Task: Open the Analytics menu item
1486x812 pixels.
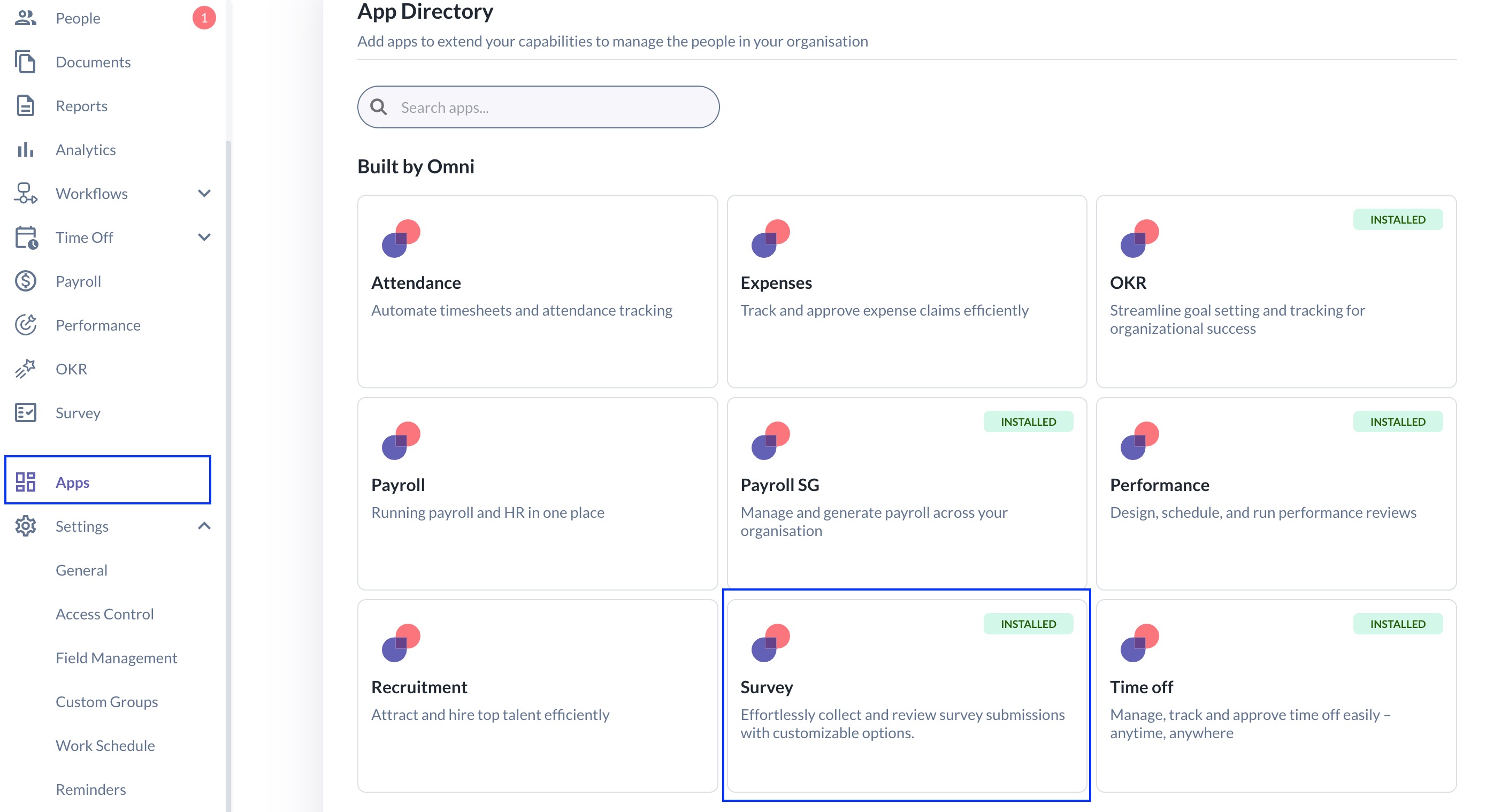Action: (86, 150)
